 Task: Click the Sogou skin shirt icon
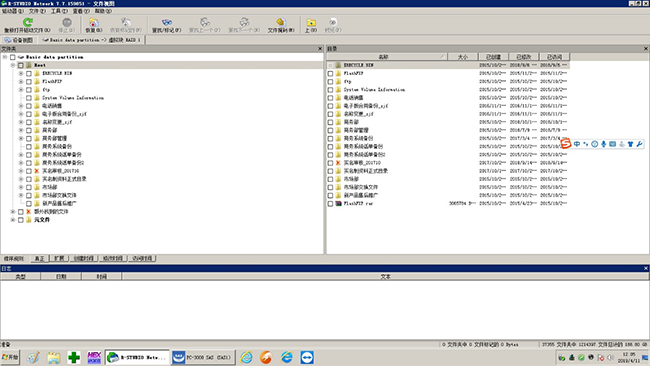[x=631, y=144]
